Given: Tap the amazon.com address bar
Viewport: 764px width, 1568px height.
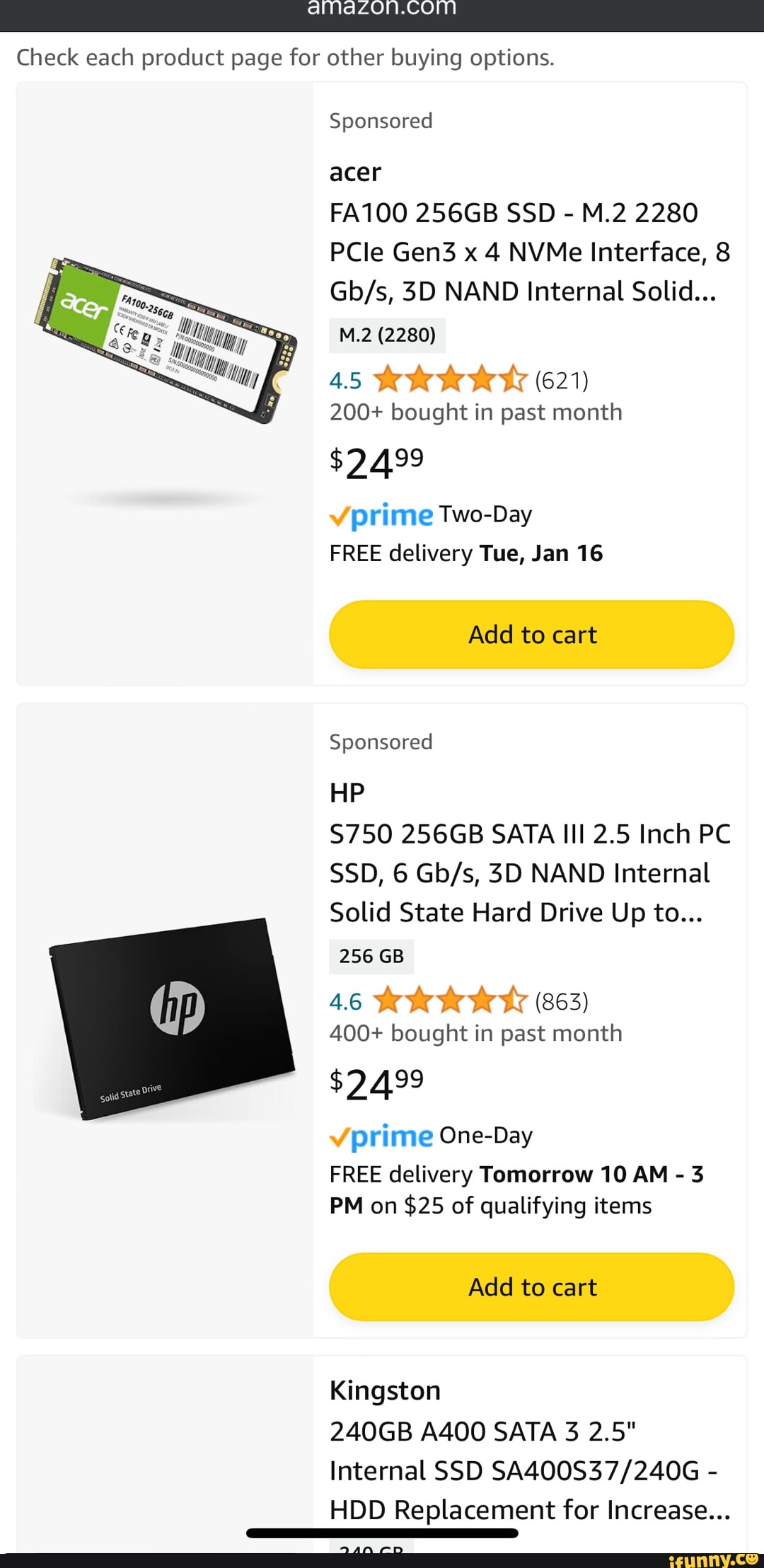Looking at the screenshot, I should point(382,8).
